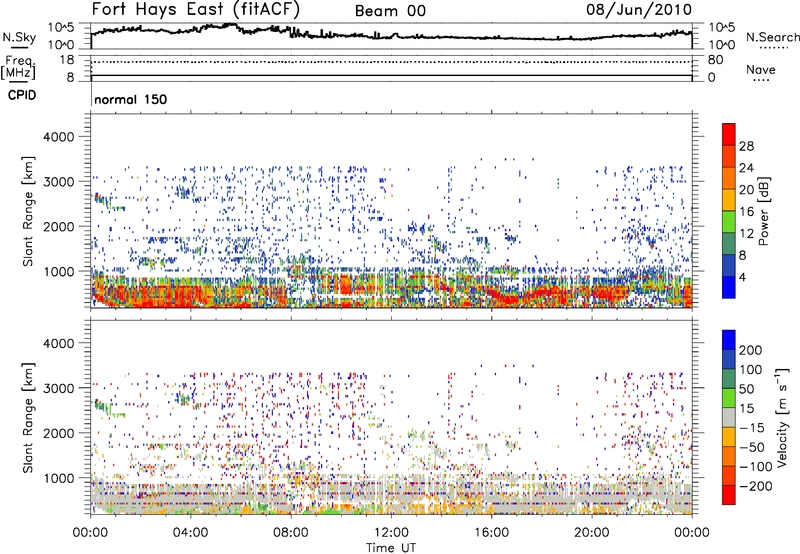Screen dimensions: 800x554
Task: Click the '80' Nave axis tick
Action: (715, 60)
